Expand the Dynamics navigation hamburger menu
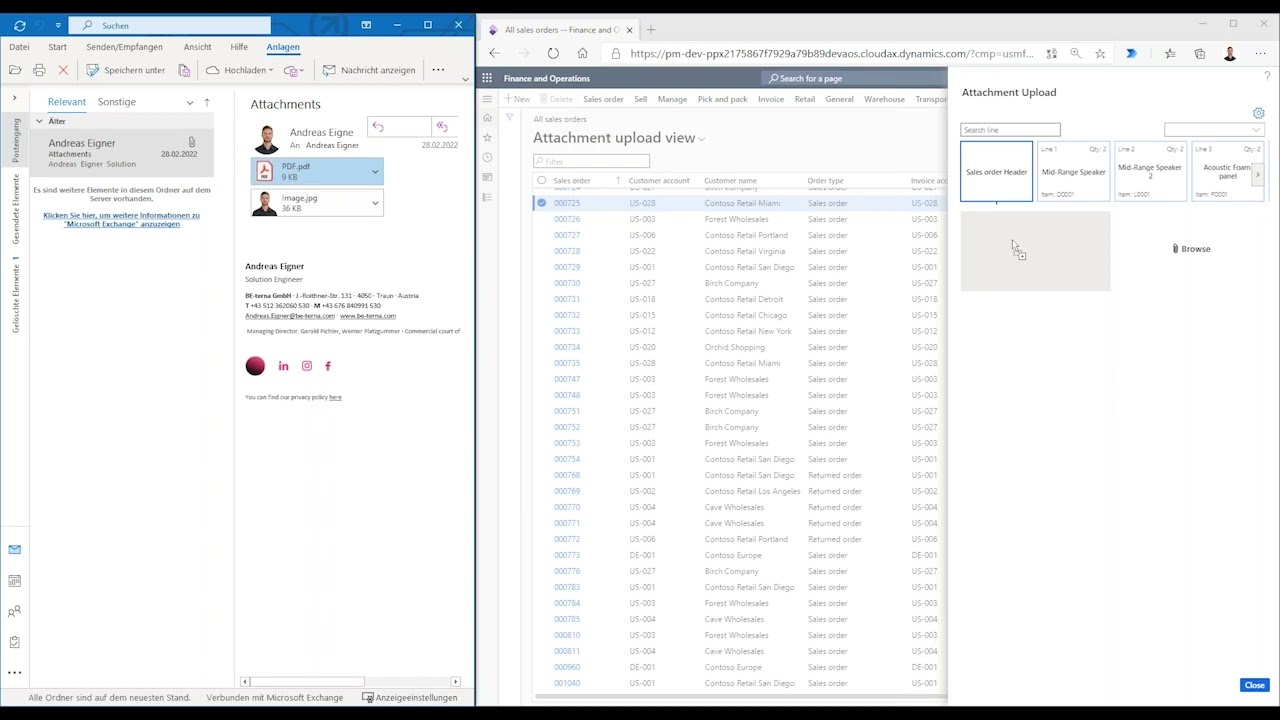 (487, 99)
